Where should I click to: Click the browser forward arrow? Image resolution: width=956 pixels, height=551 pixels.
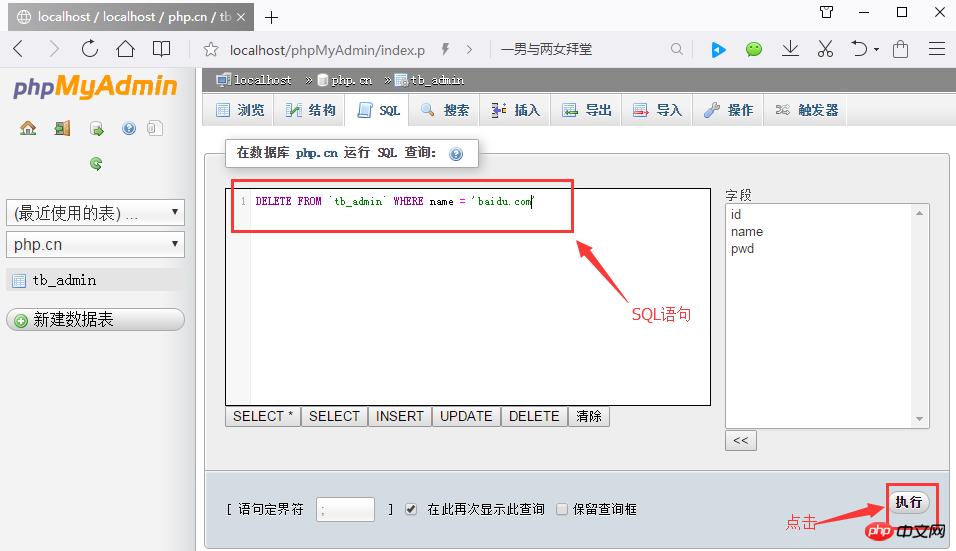(x=54, y=49)
